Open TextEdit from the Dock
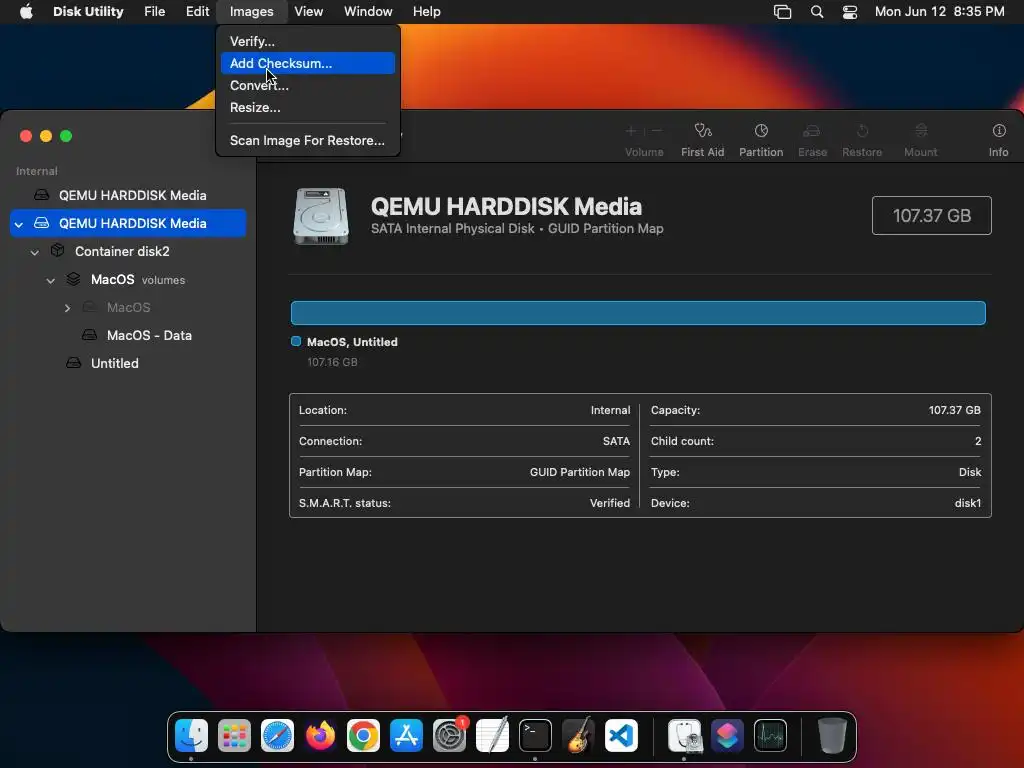The image size is (1024, 768). tap(492, 735)
